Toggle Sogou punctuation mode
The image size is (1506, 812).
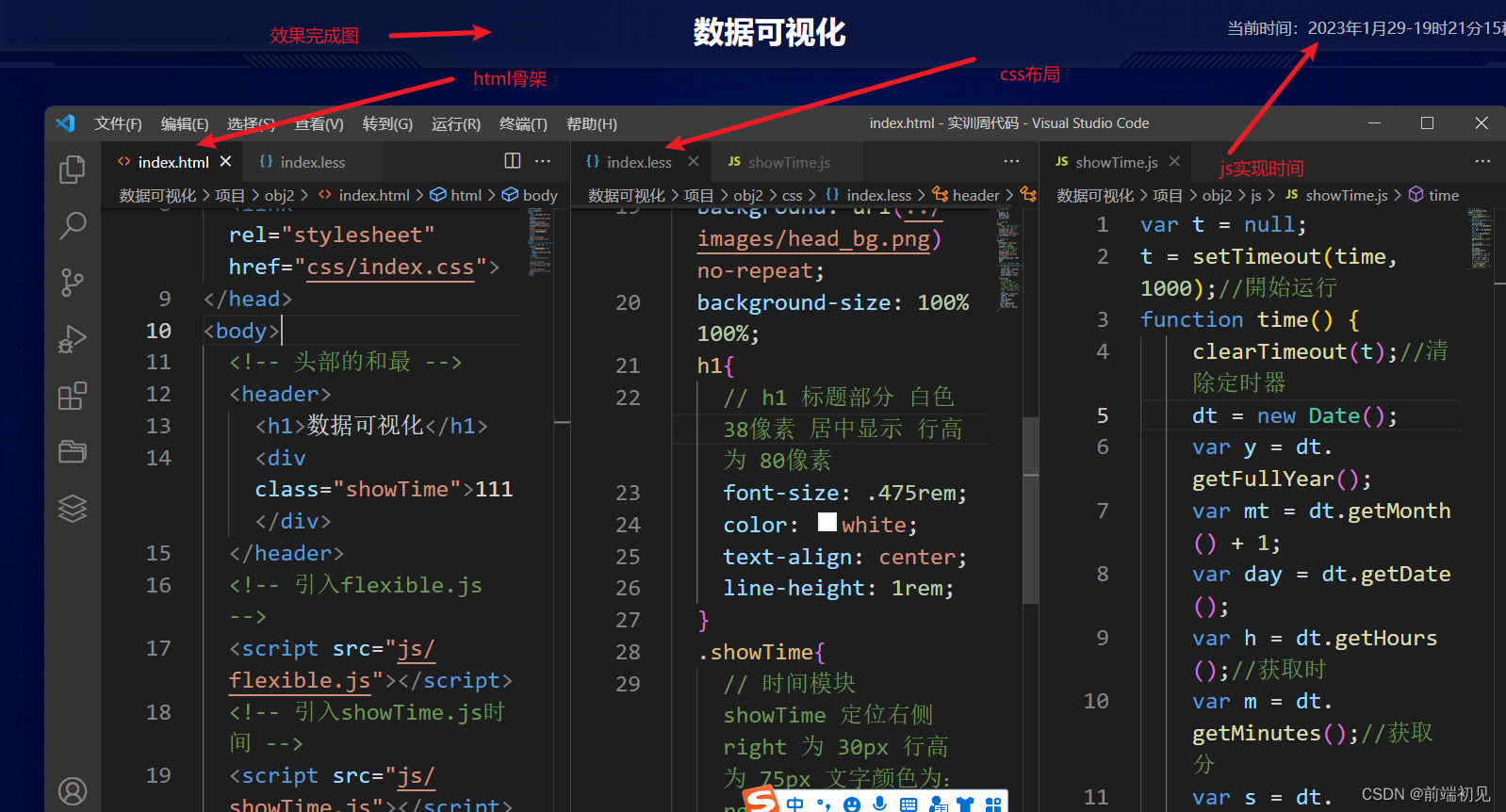[x=824, y=804]
